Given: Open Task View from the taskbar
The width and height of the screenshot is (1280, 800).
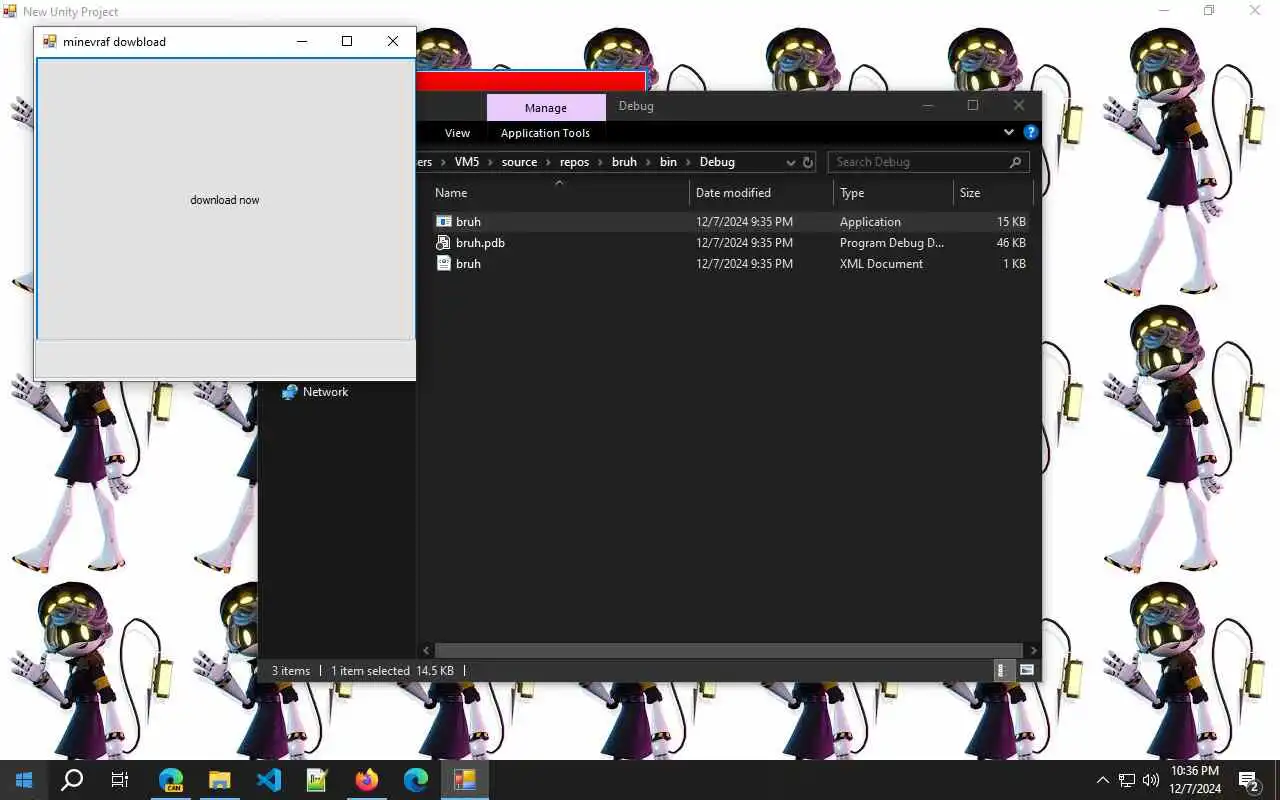Looking at the screenshot, I should [x=120, y=780].
